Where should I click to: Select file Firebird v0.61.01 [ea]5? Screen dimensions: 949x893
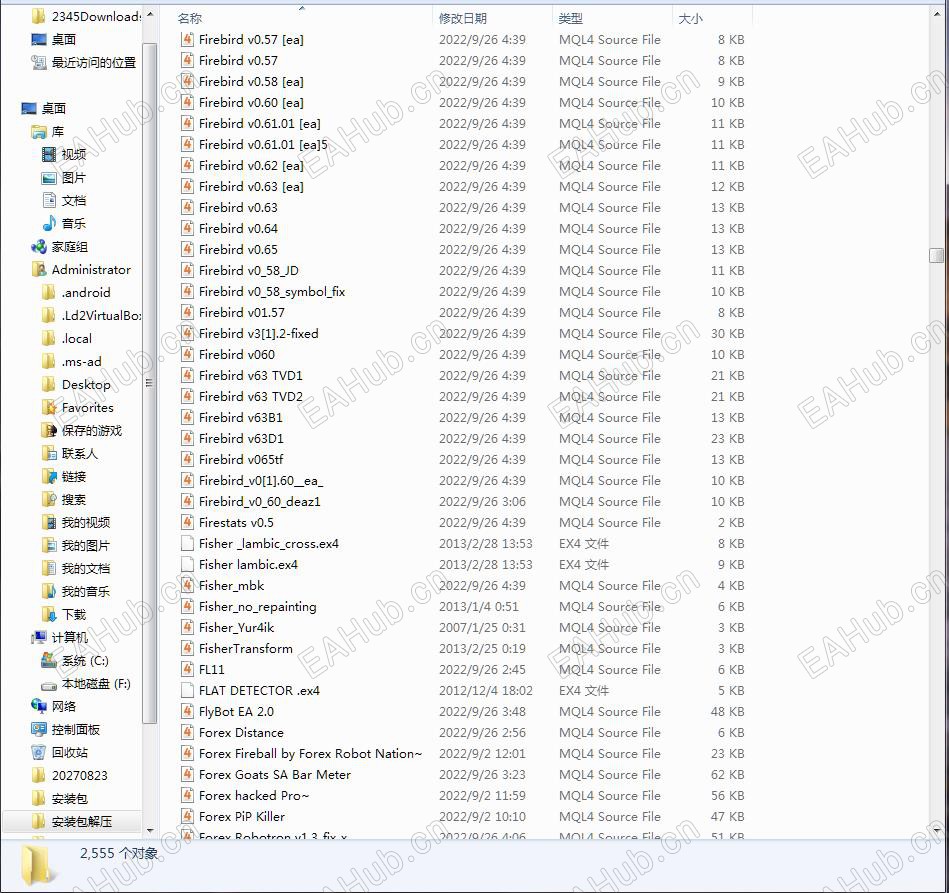pos(263,145)
